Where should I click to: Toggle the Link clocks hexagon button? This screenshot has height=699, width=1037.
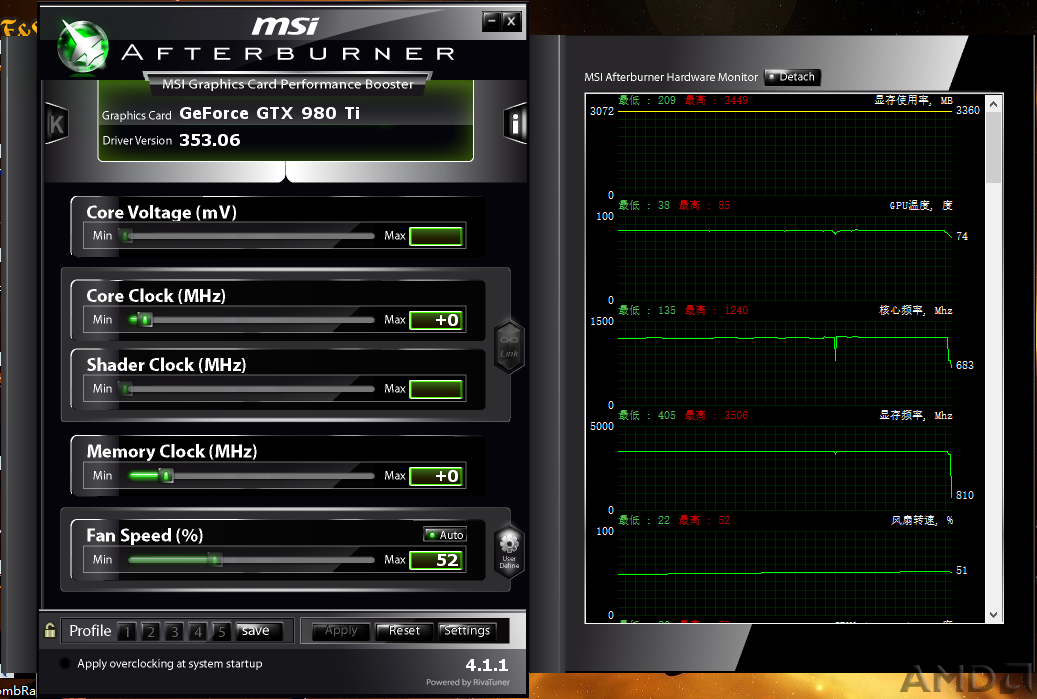click(509, 347)
